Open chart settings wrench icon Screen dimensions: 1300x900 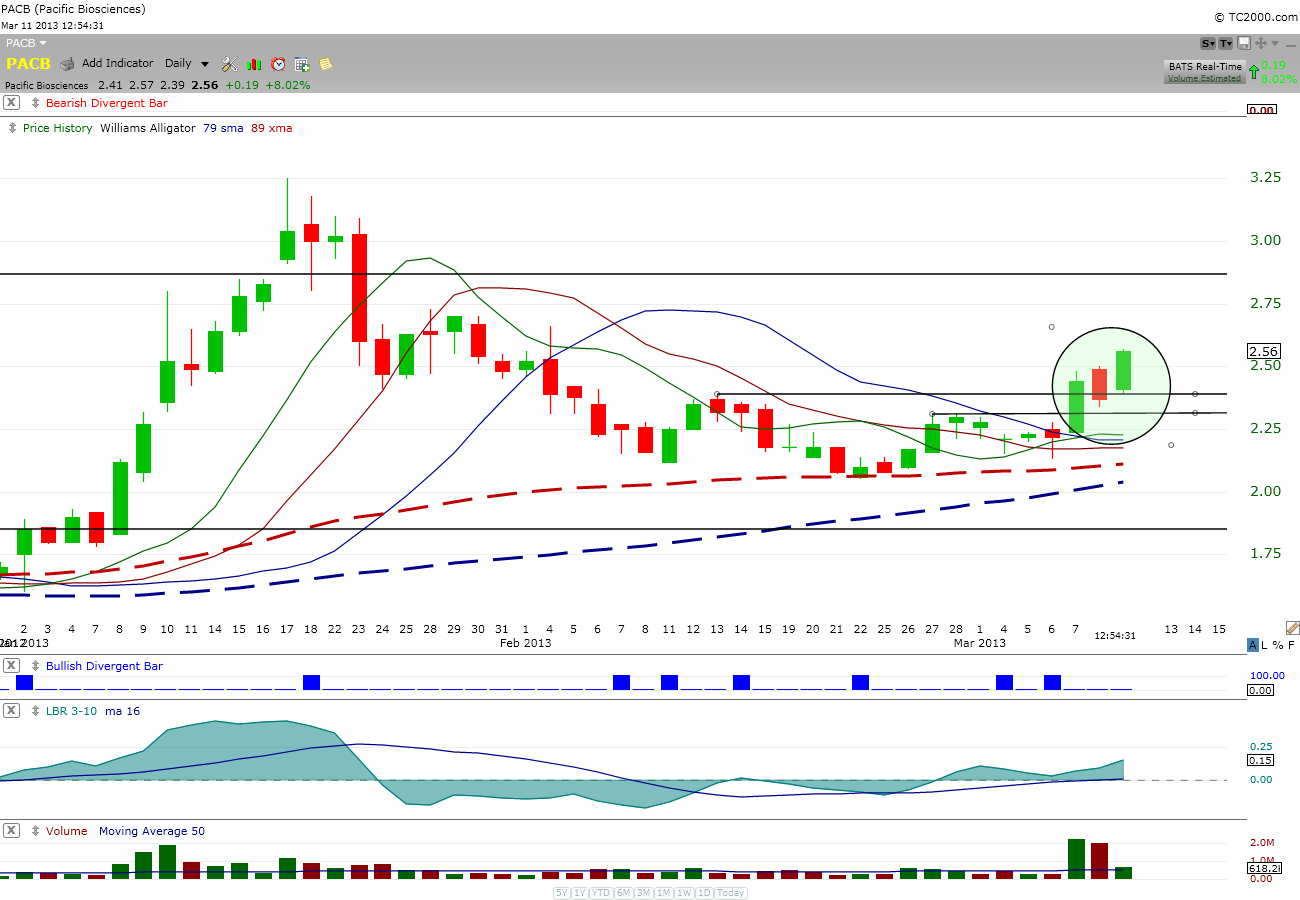tap(230, 64)
